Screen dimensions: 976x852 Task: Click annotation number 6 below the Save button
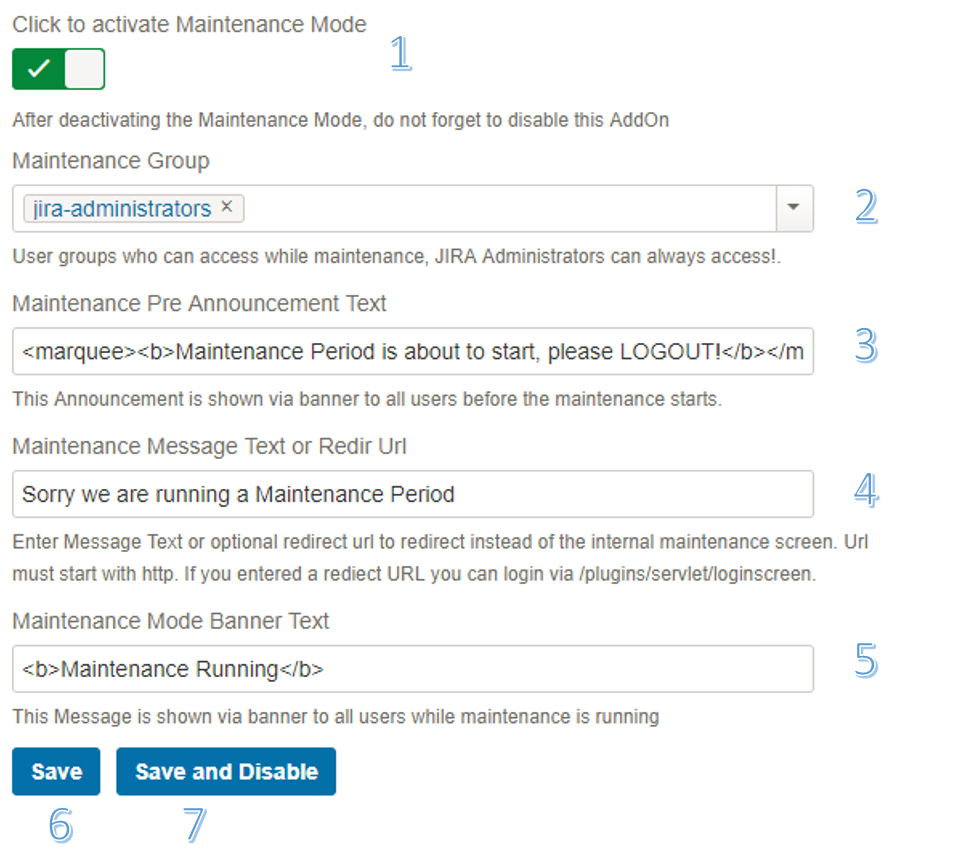60,825
